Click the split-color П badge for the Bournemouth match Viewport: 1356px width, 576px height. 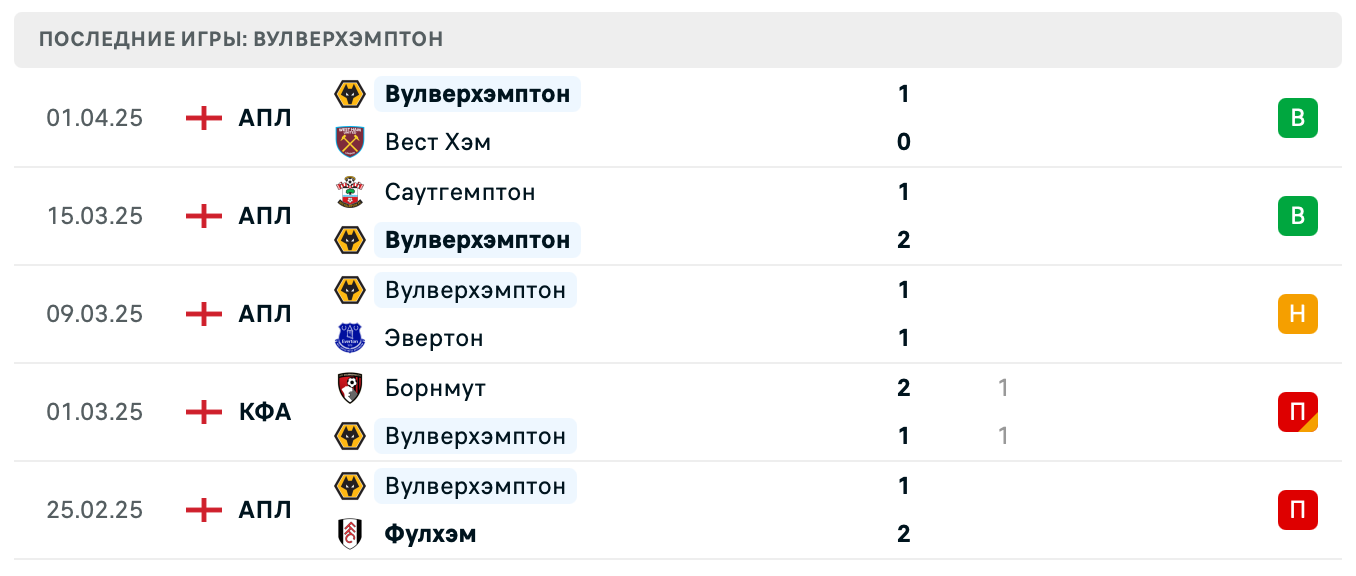[1298, 412]
